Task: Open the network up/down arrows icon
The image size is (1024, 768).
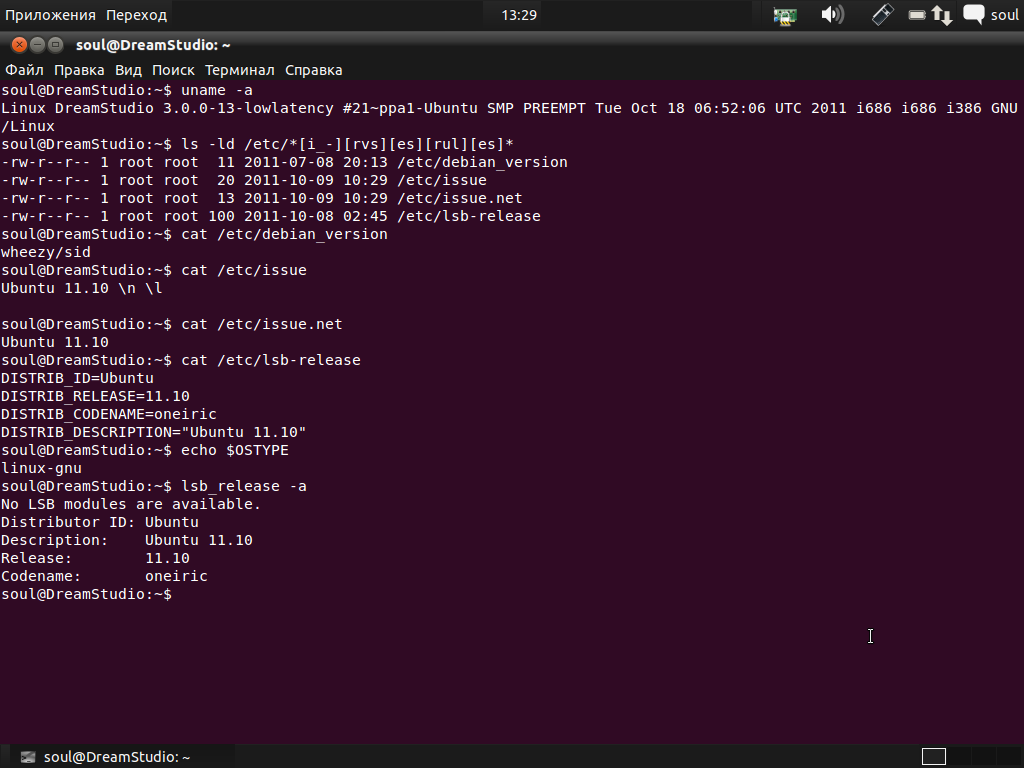Action: 942,15
